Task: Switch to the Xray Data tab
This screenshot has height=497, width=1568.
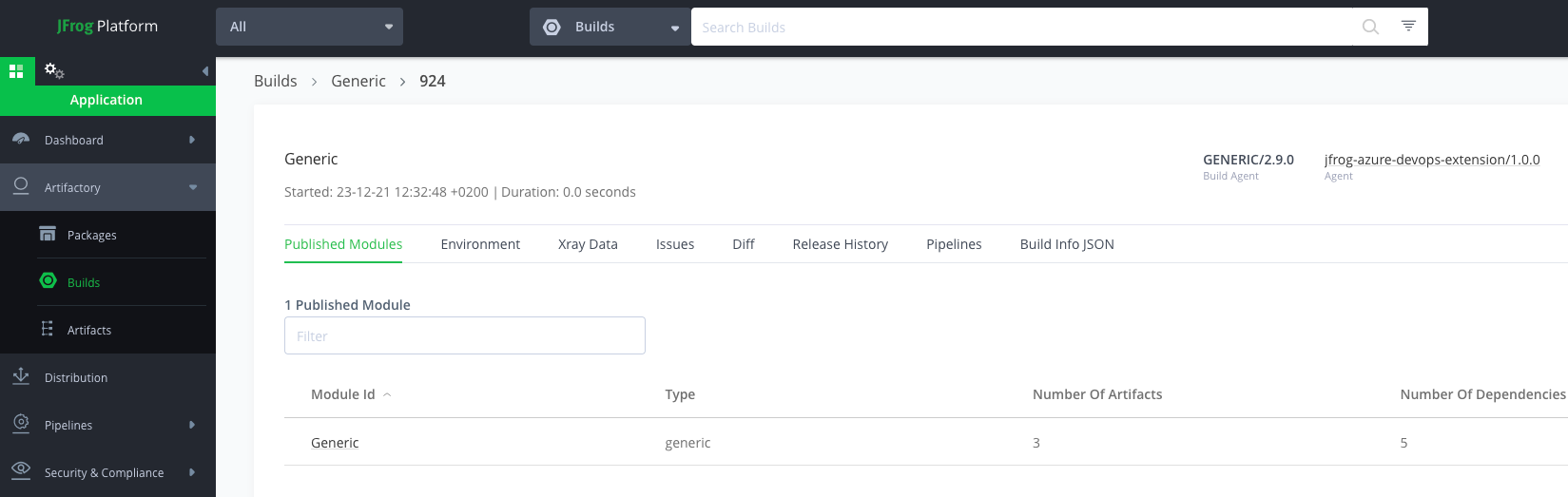Action: click(x=588, y=244)
